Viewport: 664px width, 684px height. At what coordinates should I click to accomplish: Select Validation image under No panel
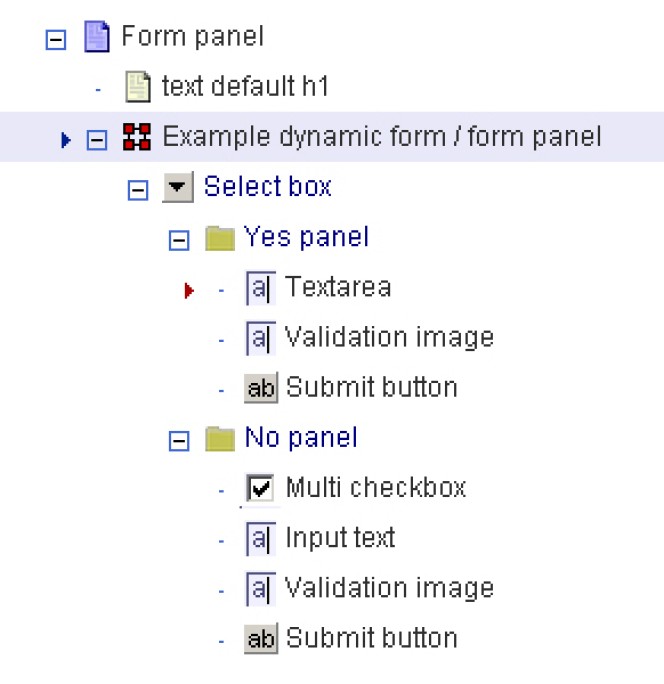point(389,588)
